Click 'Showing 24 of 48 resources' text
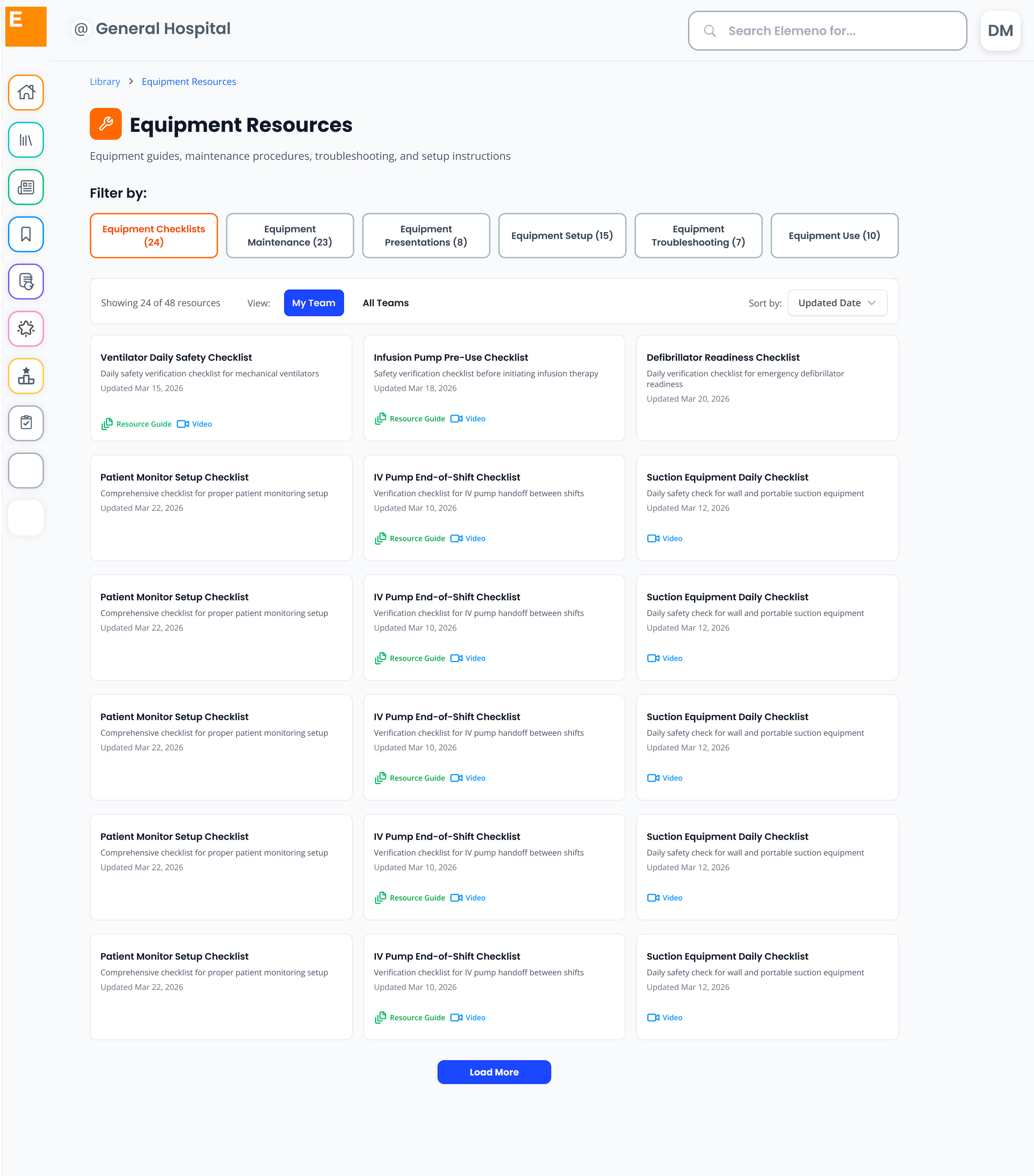Viewport: 1034px width, 1176px height. (160, 303)
